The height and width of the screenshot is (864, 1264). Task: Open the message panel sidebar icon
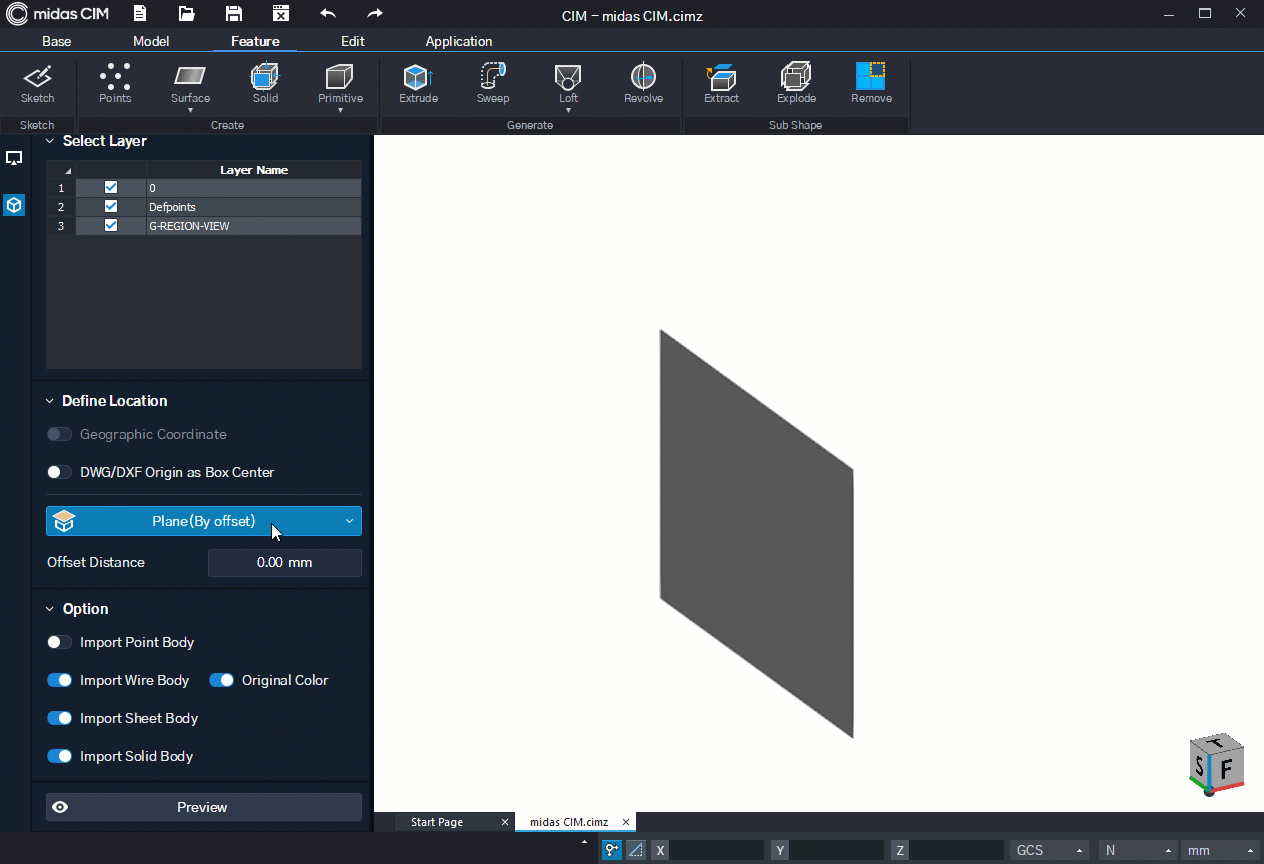click(14, 158)
